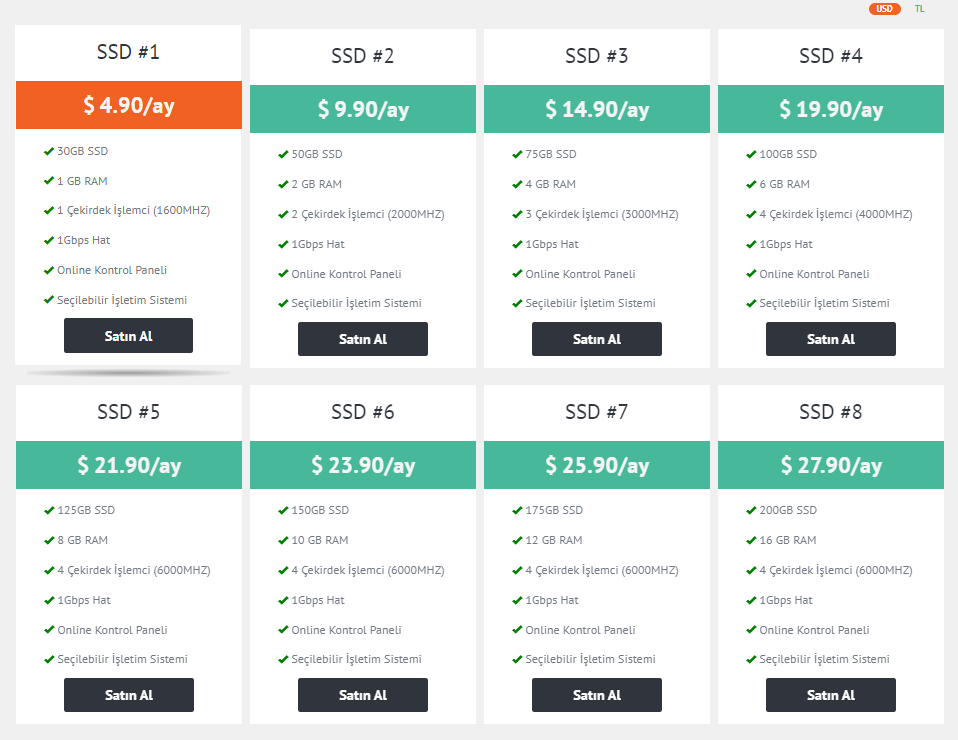The height and width of the screenshot is (740, 958).
Task: Select the $27.90/ay price banner
Action: point(831,465)
